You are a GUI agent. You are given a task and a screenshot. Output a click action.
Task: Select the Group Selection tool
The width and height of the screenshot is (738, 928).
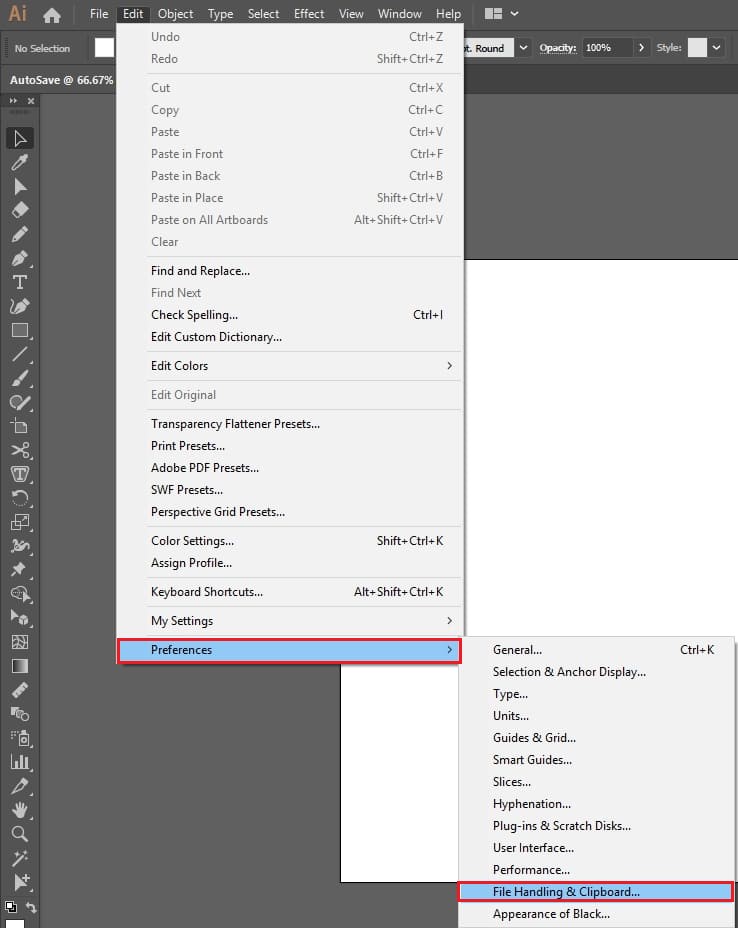20,882
